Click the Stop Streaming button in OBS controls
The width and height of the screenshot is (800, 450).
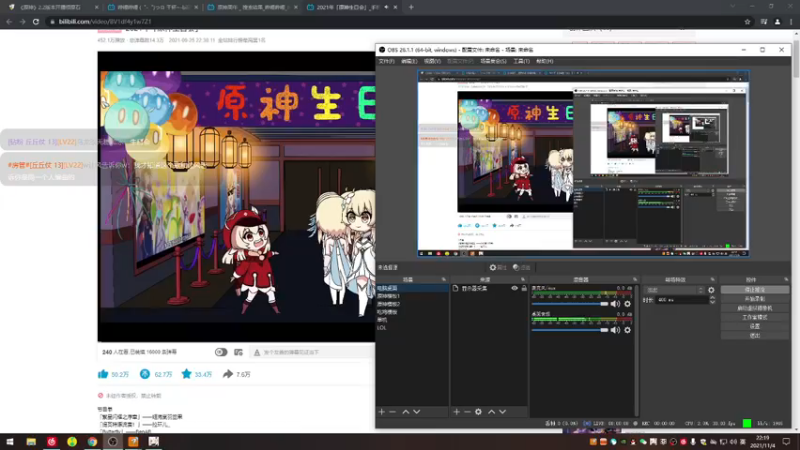(x=755, y=290)
